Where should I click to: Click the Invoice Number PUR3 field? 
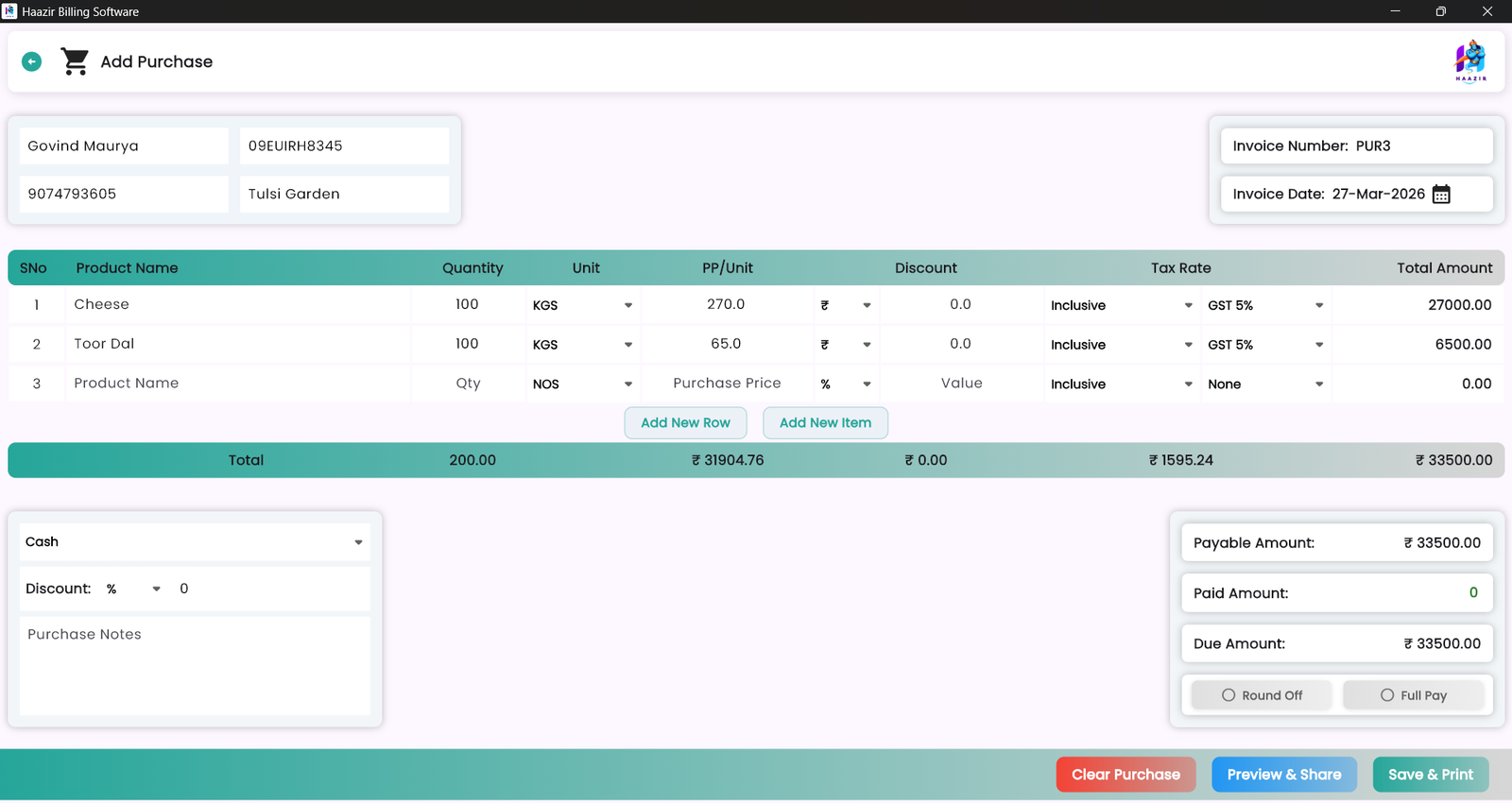tap(1356, 145)
